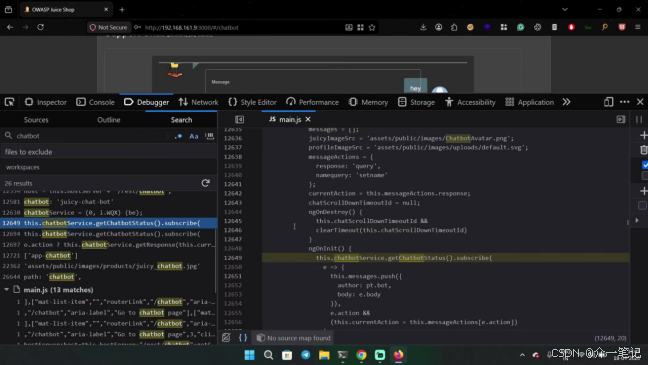Screen dimensions: 648x365
Task: Go back in browser history
Action: coord(10,27)
